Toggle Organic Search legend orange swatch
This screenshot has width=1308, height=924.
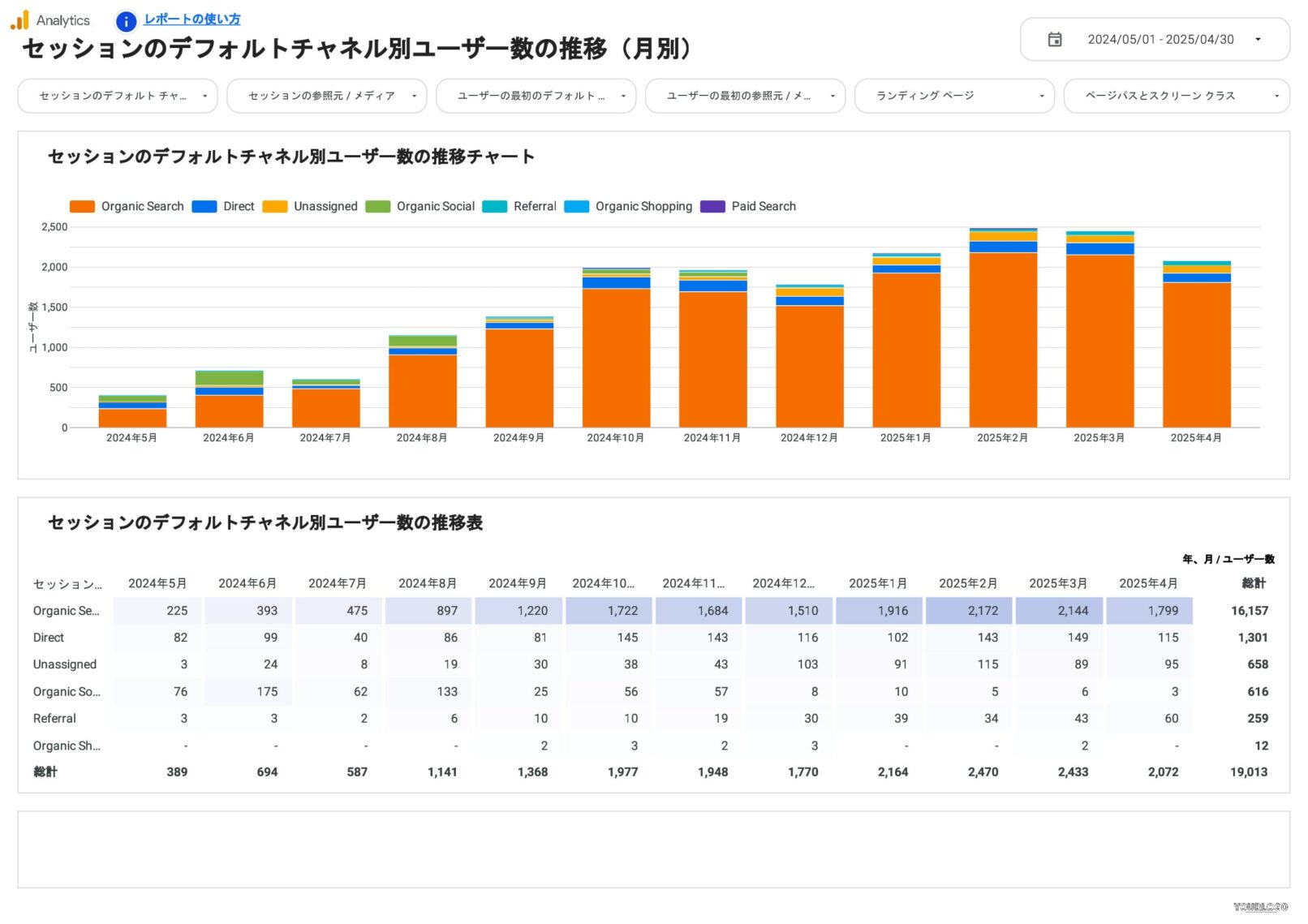[83, 207]
